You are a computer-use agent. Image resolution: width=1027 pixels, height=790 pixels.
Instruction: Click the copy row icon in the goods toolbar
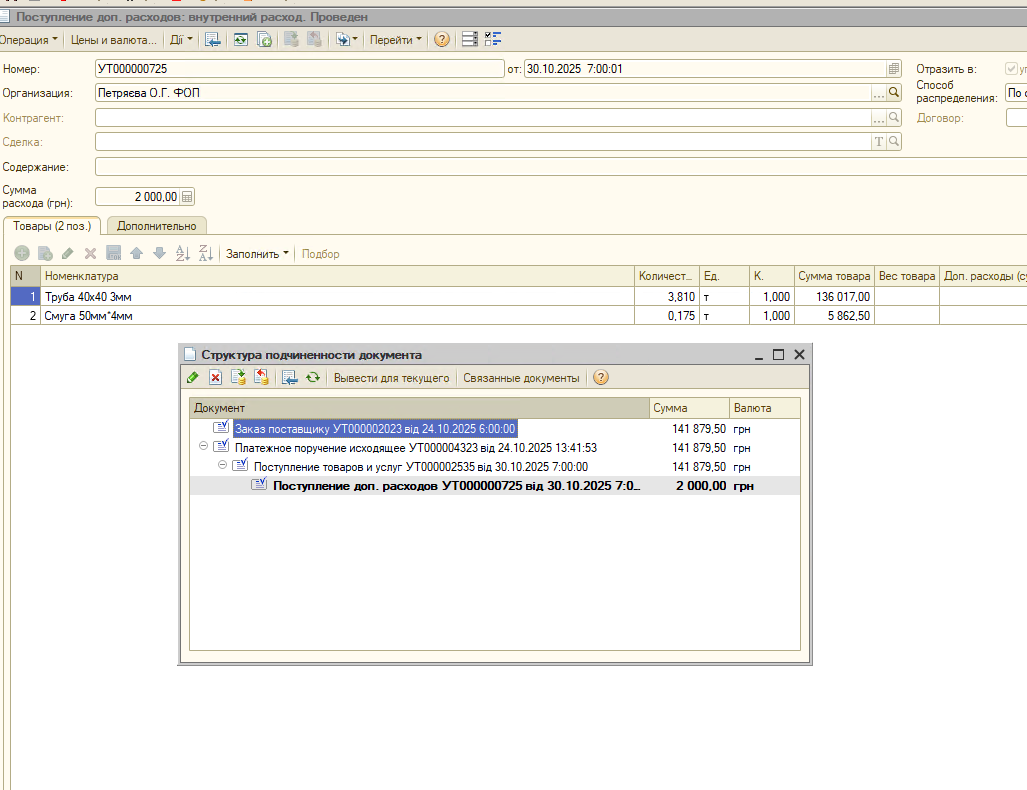[45, 254]
